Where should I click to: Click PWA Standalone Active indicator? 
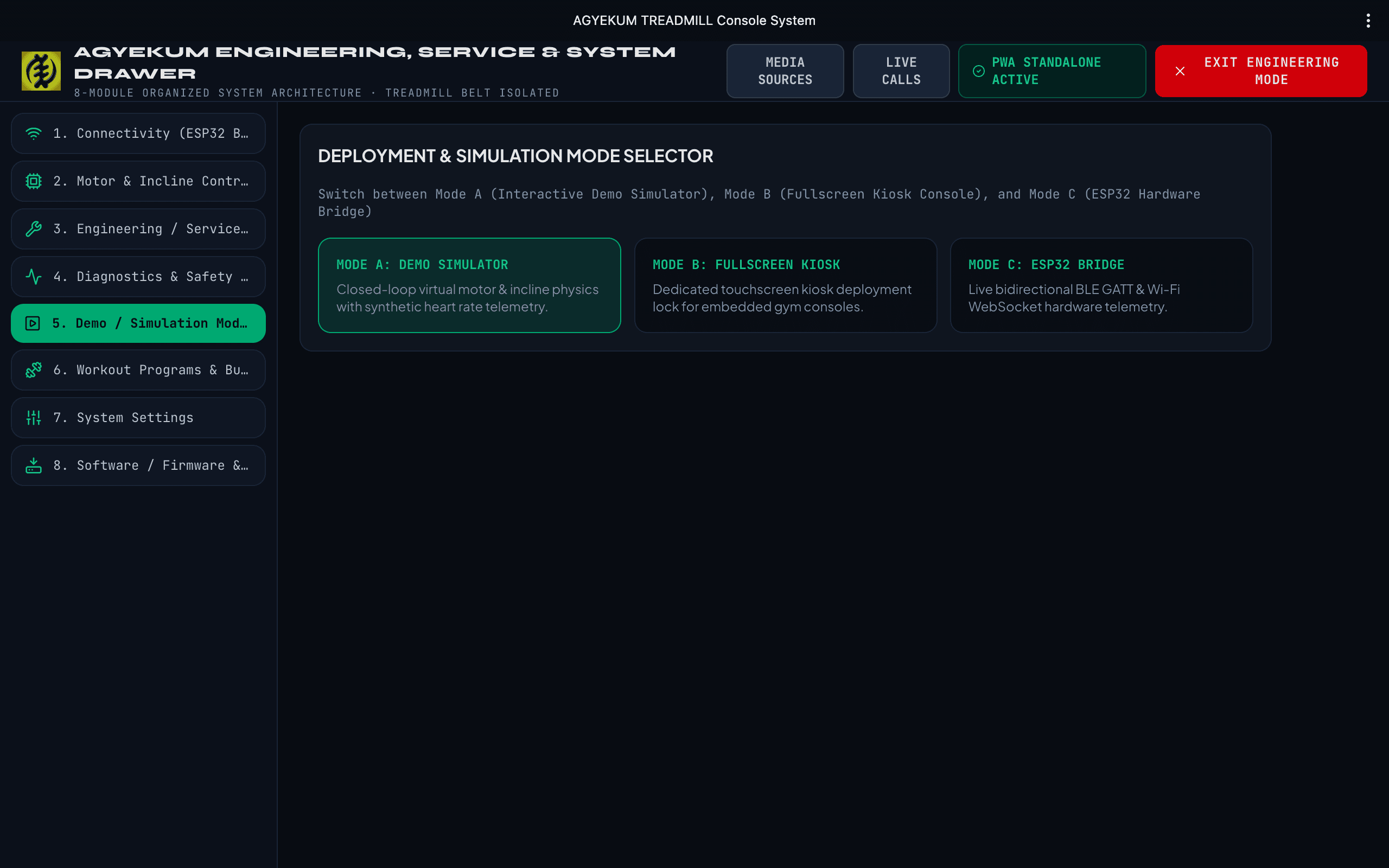click(x=1052, y=71)
